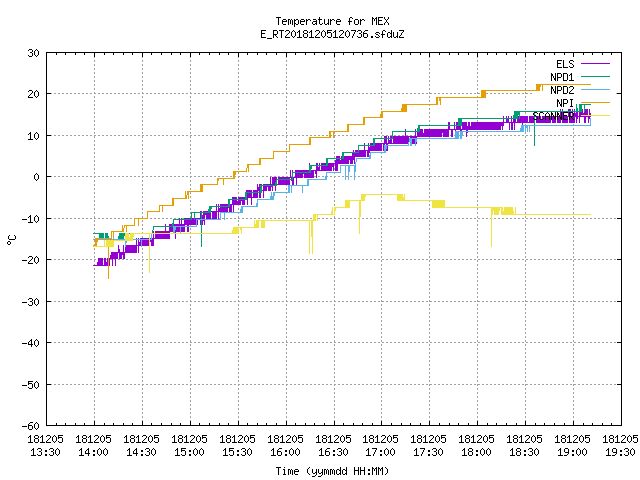Screen dimensions: 640x480
Task: Click the x-axis label 181205 16:30
Action: [x=333, y=445]
